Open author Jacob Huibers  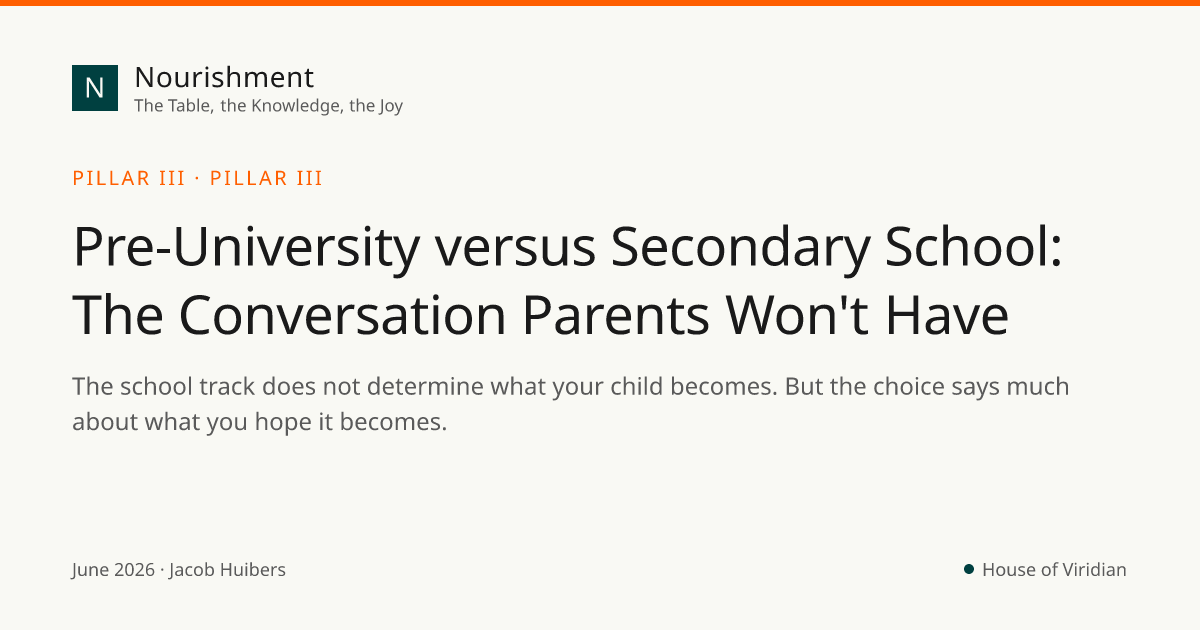point(228,570)
